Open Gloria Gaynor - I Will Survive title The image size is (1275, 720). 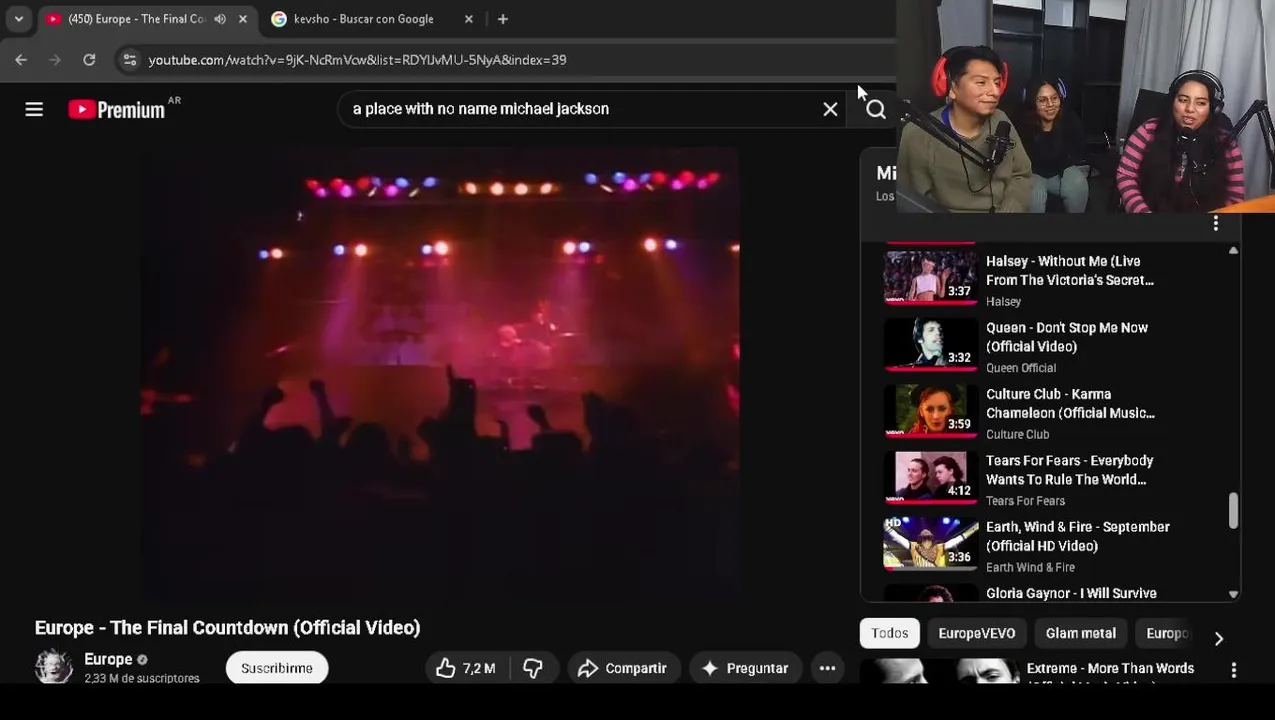pos(1071,593)
